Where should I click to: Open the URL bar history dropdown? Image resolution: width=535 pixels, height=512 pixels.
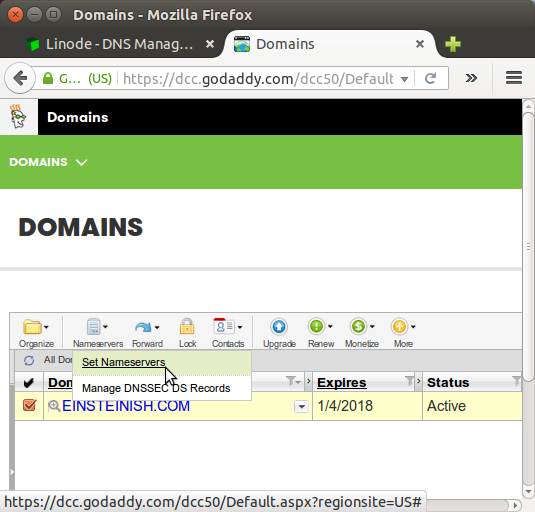point(404,79)
